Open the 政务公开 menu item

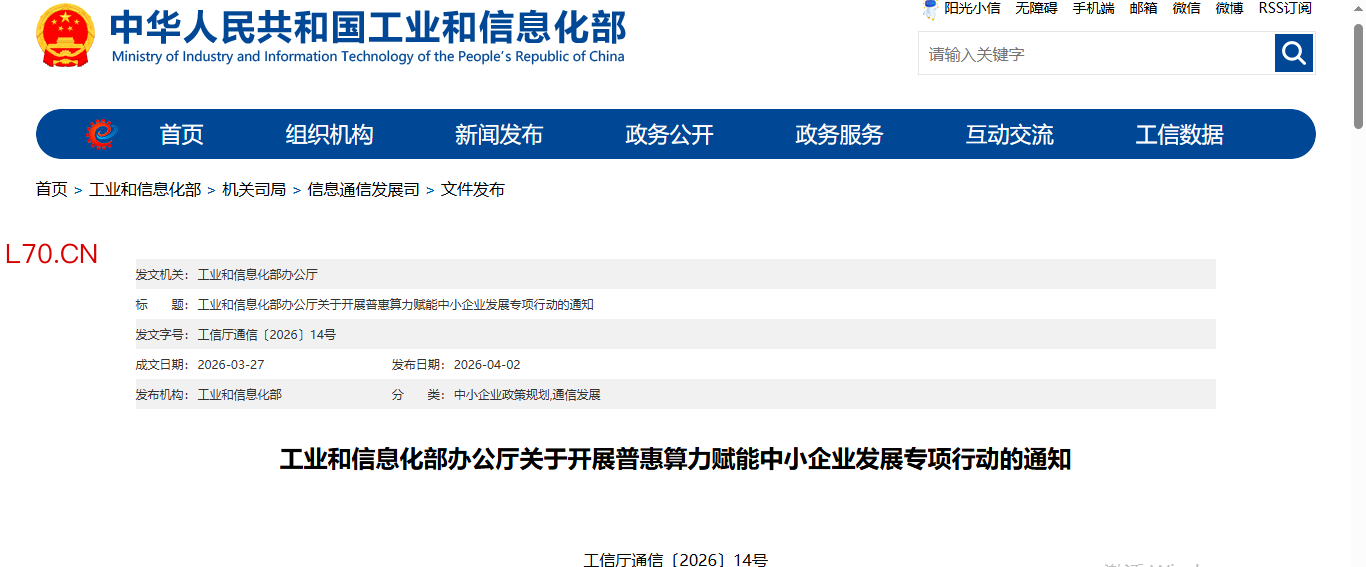[670, 134]
